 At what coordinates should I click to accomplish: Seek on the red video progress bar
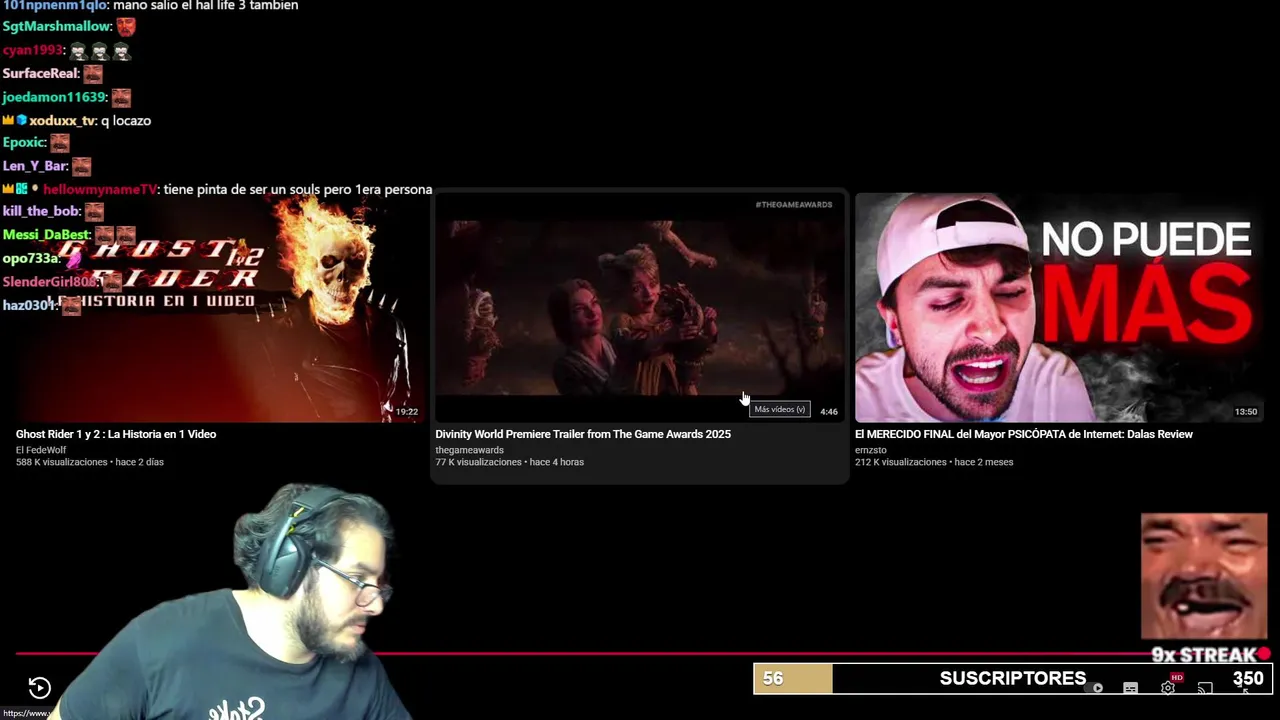tap(640, 654)
